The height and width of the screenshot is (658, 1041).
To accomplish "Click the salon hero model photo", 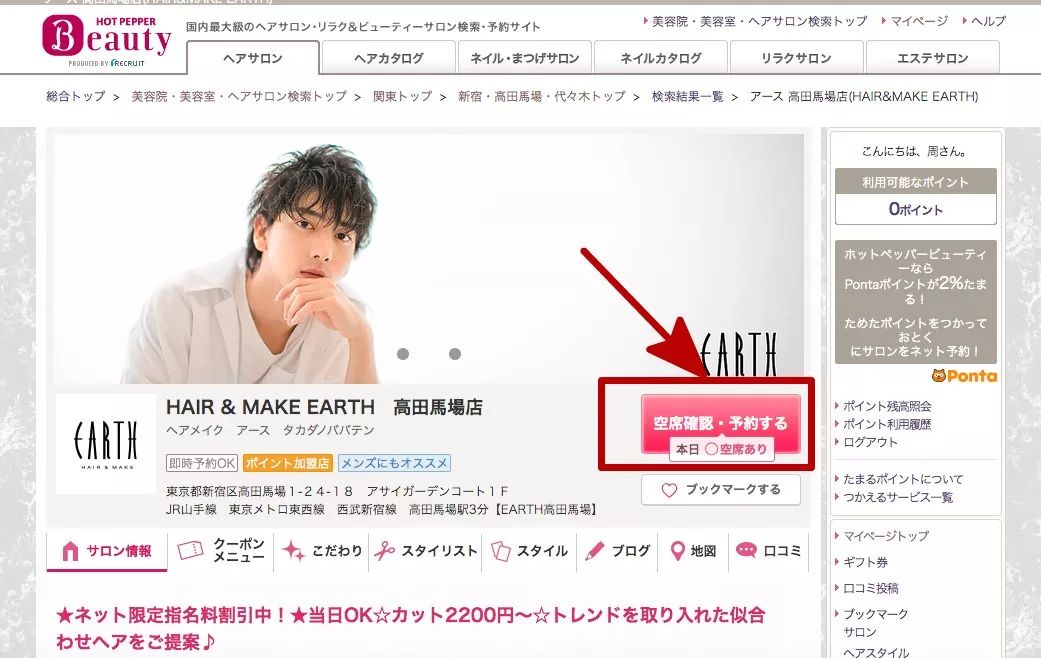I will 429,259.
